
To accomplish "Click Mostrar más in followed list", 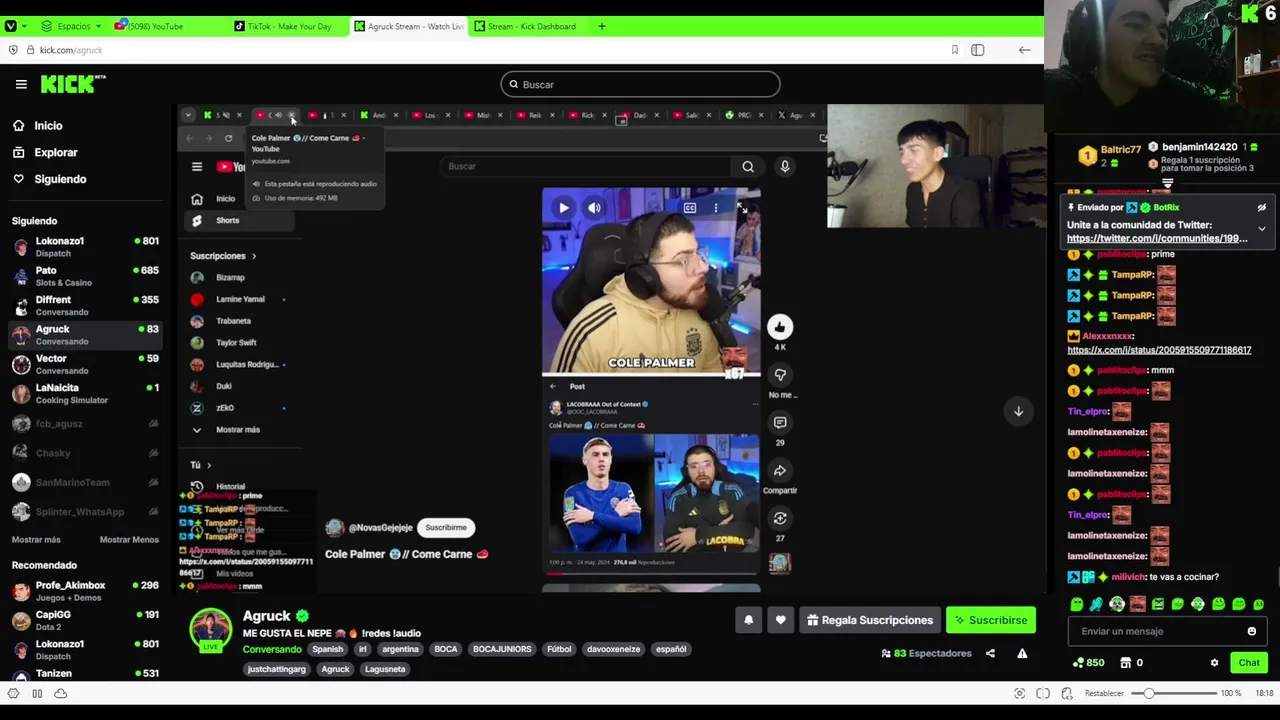I will tap(36, 540).
